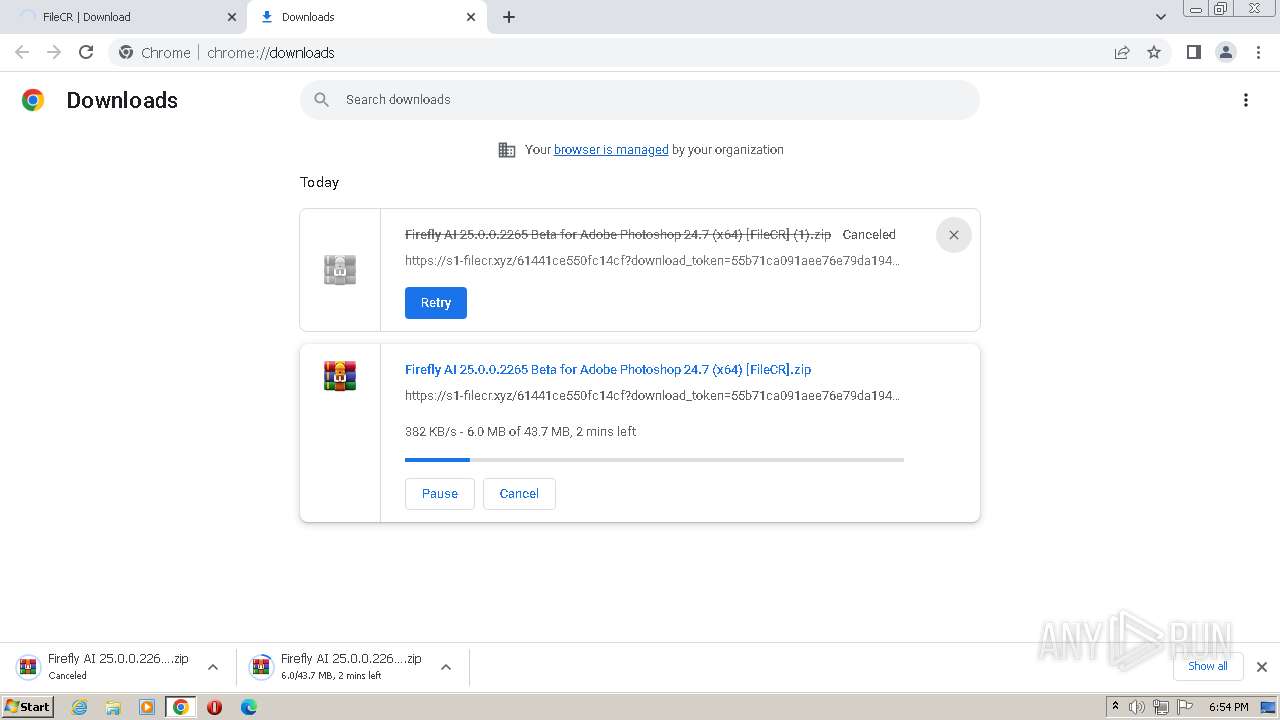Click the in-progress download source URL
Image resolution: width=1280 pixels, height=720 pixels.
652,396
